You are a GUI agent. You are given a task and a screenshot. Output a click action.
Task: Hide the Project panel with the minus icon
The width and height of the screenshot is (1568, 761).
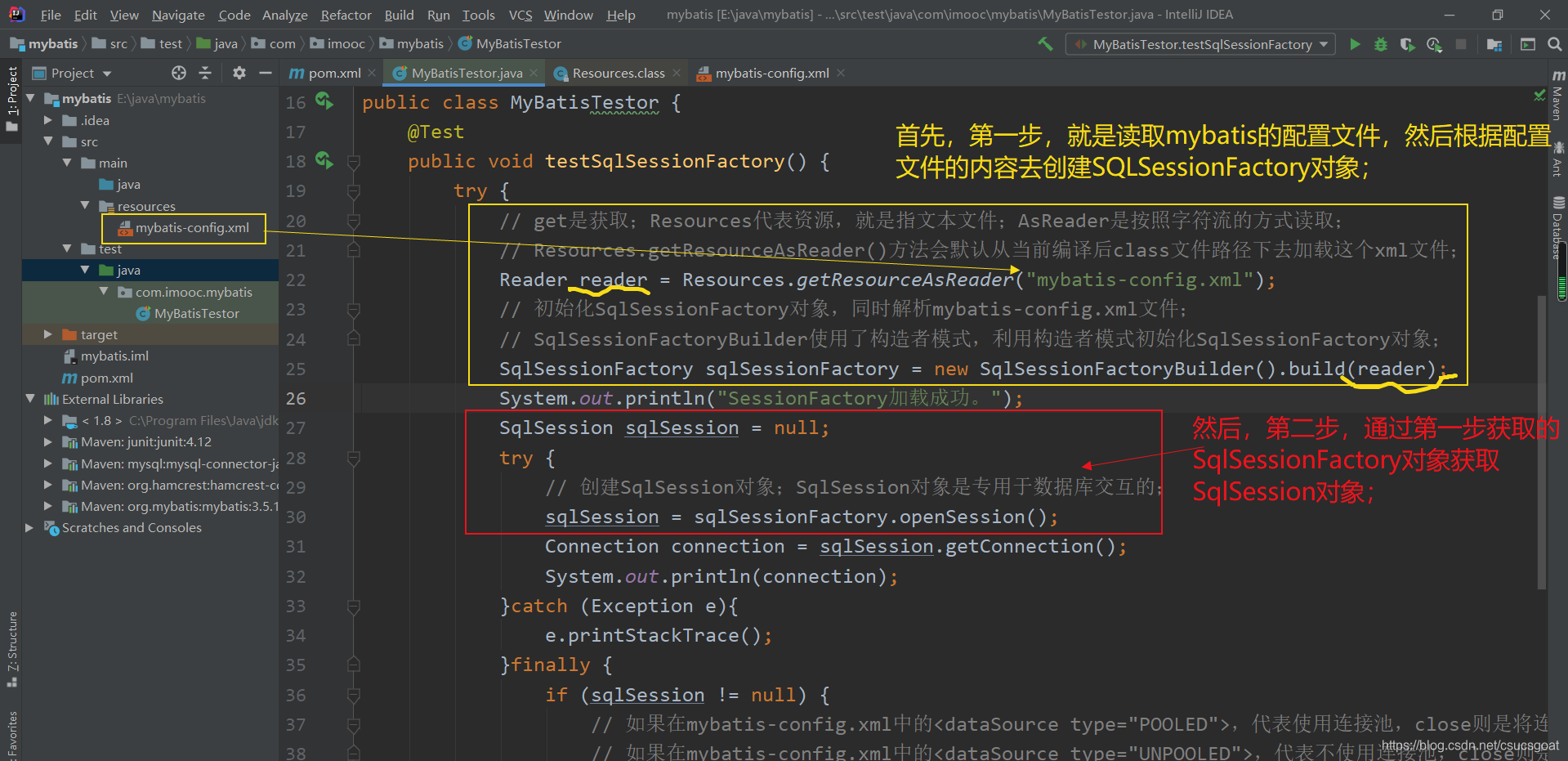(265, 73)
